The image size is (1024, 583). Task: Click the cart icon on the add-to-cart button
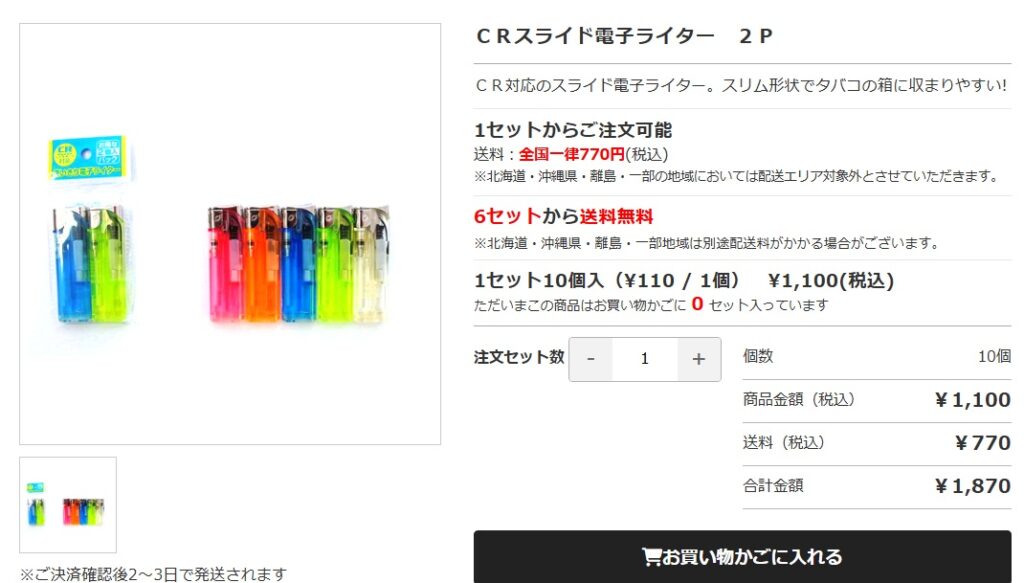point(651,556)
